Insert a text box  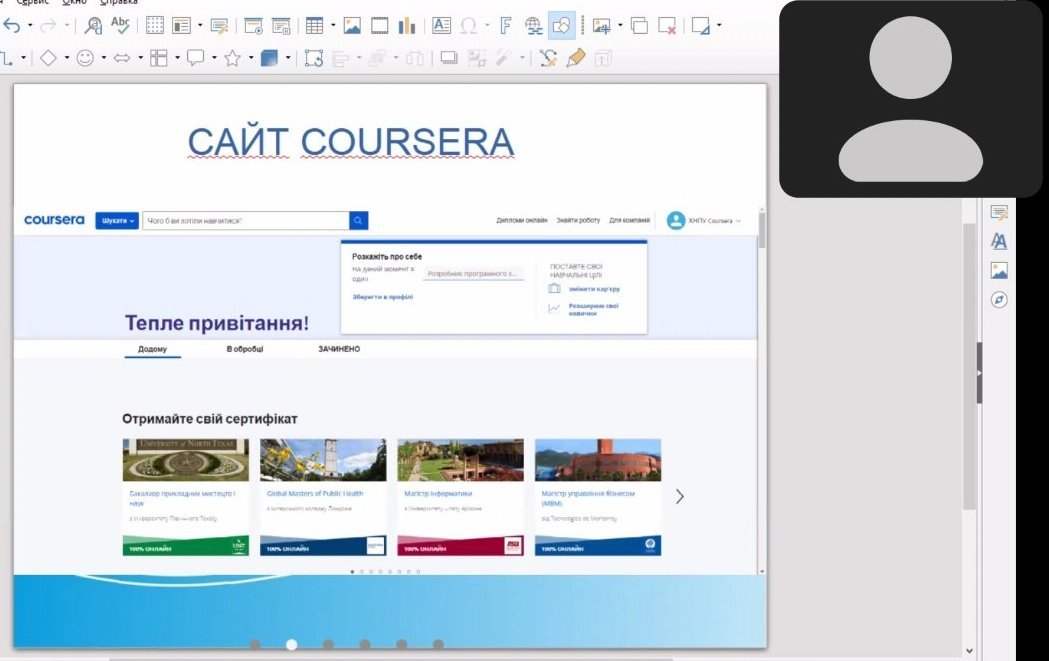pyautogui.click(x=442, y=26)
